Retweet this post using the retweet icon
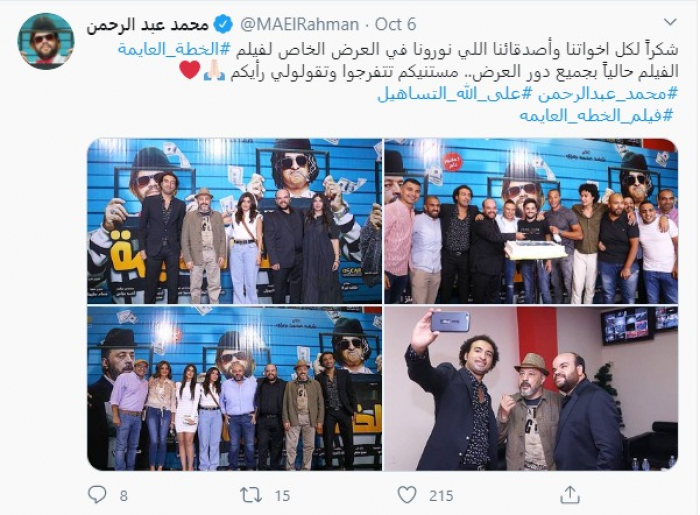700x515 pixels. [251, 495]
